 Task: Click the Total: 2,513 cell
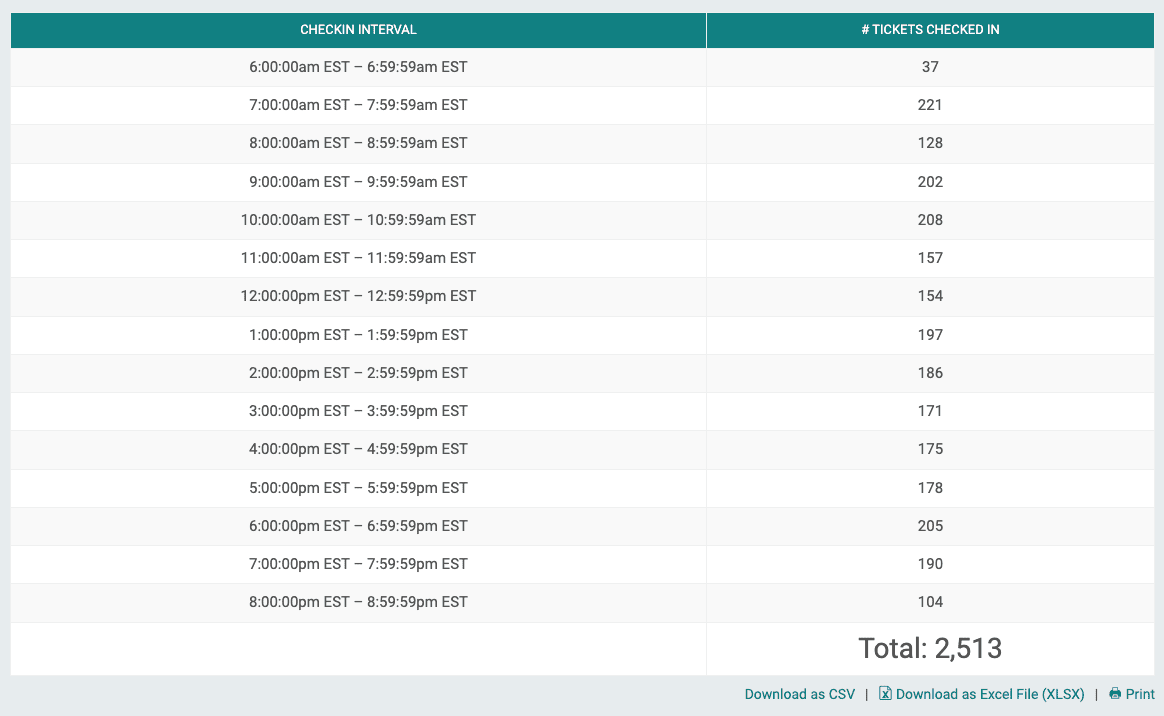[x=930, y=648]
